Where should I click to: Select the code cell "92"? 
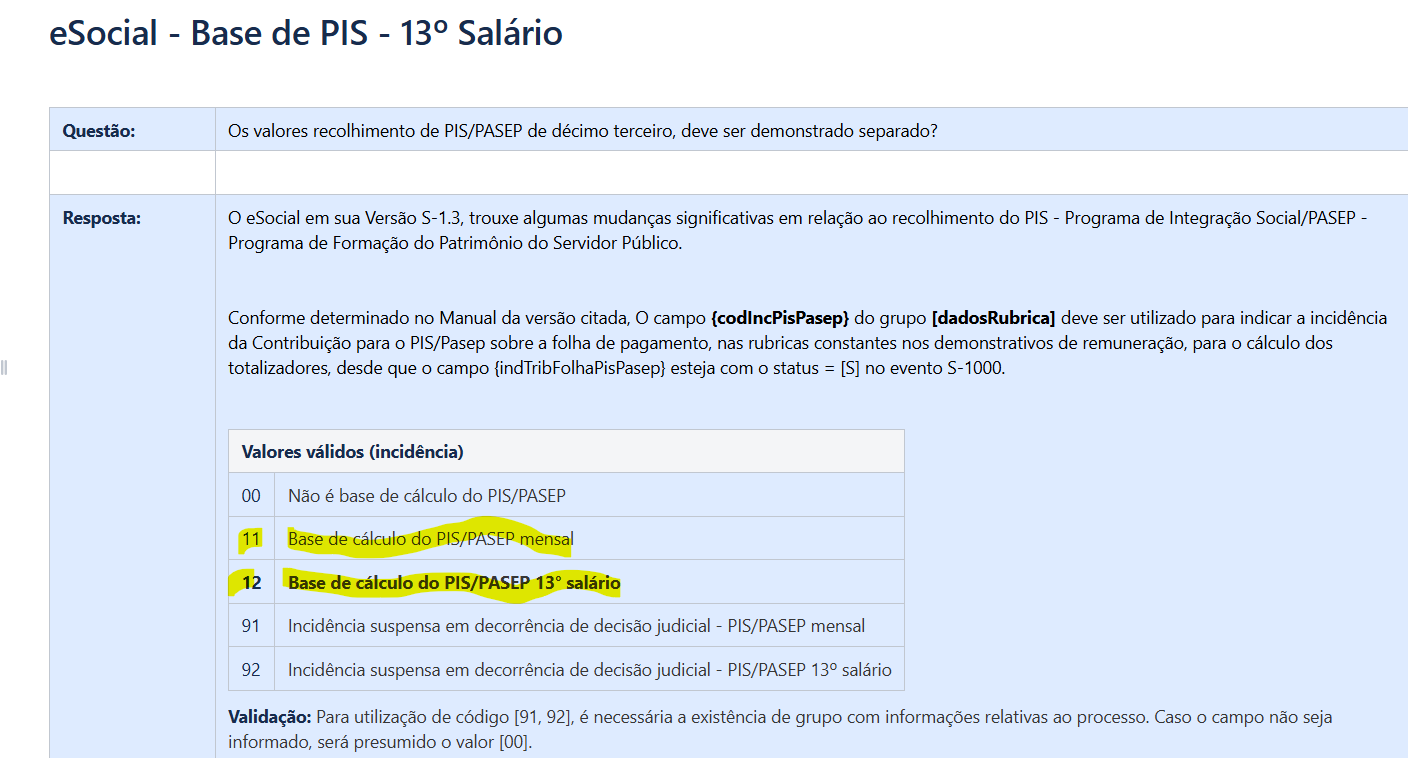pos(251,669)
